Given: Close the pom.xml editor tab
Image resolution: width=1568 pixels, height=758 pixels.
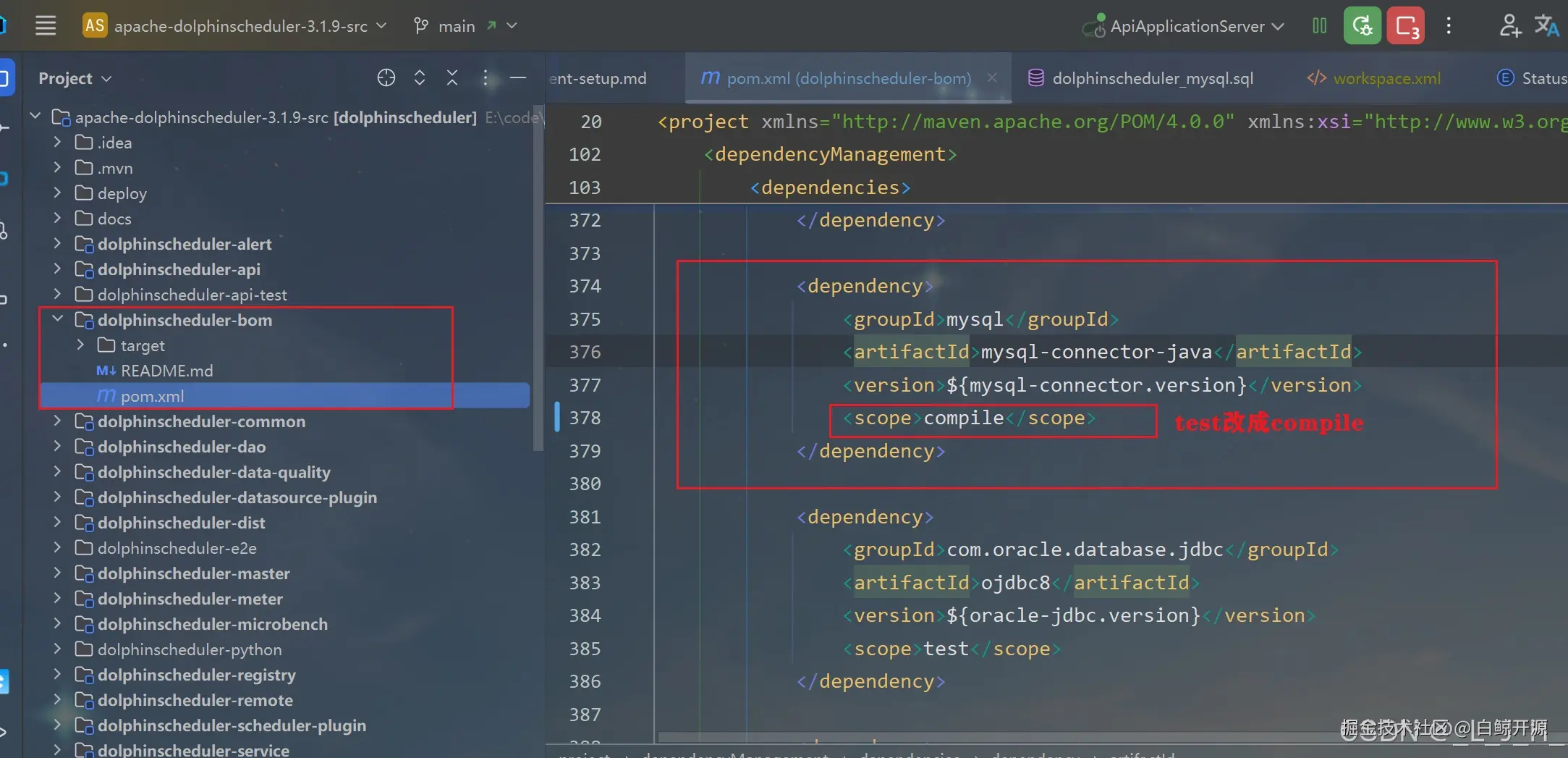Looking at the screenshot, I should 992,77.
